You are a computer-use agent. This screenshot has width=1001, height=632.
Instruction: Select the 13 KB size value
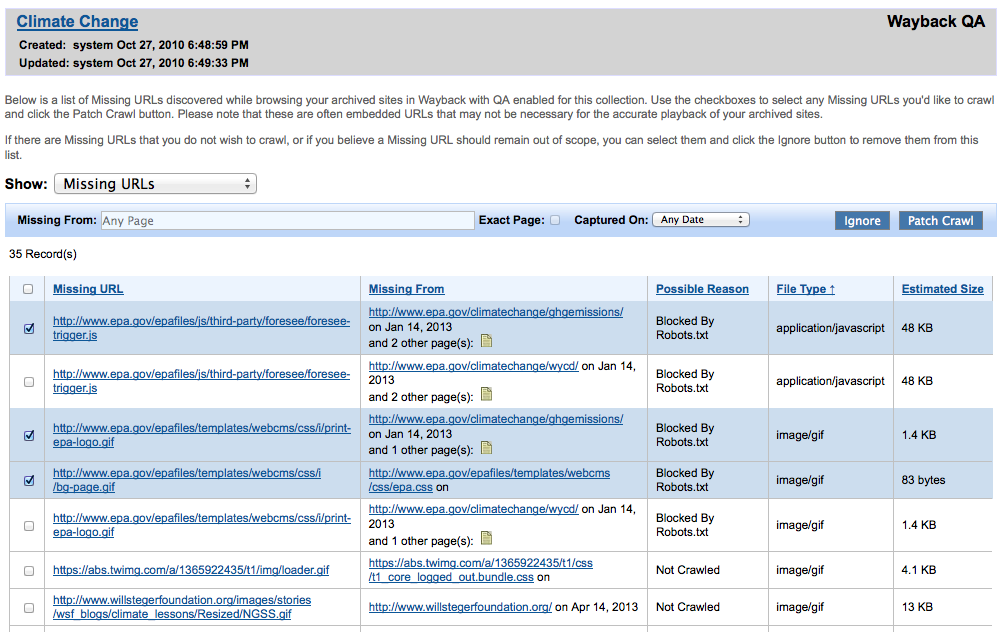917,607
